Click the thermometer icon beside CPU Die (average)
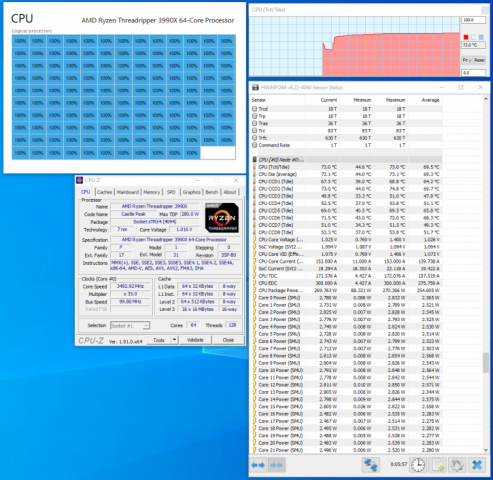The width and height of the screenshot is (493, 480). (255, 174)
